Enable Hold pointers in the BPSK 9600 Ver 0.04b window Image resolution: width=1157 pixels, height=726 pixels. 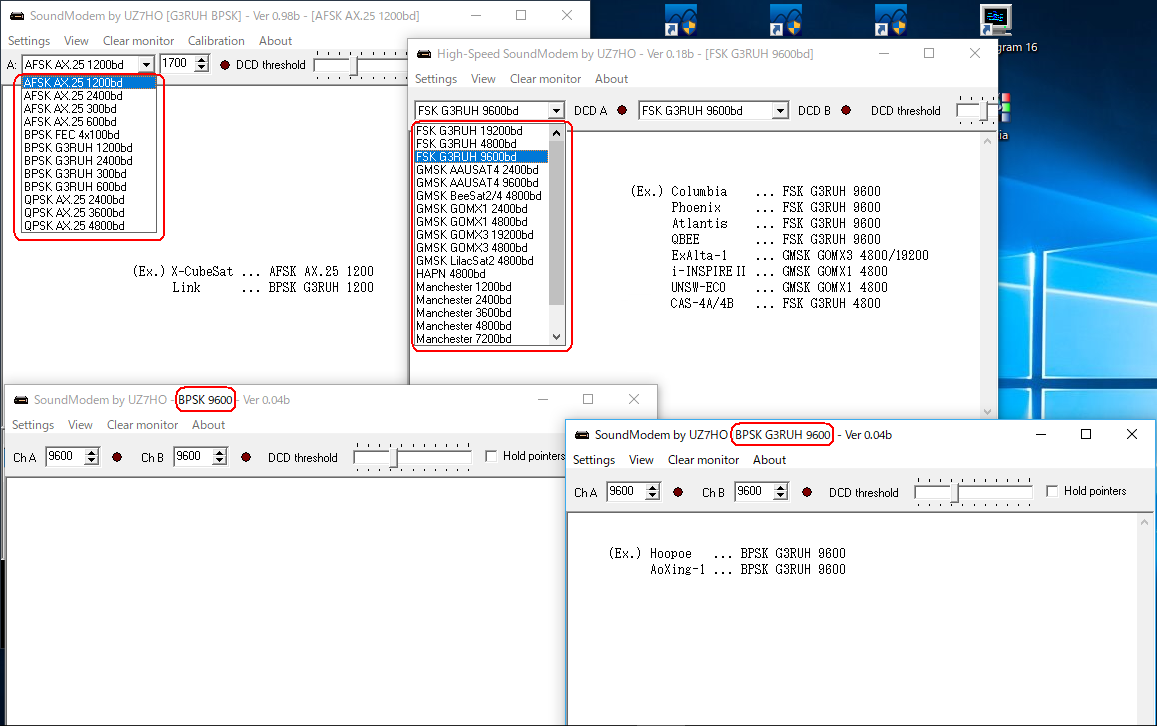(491, 457)
